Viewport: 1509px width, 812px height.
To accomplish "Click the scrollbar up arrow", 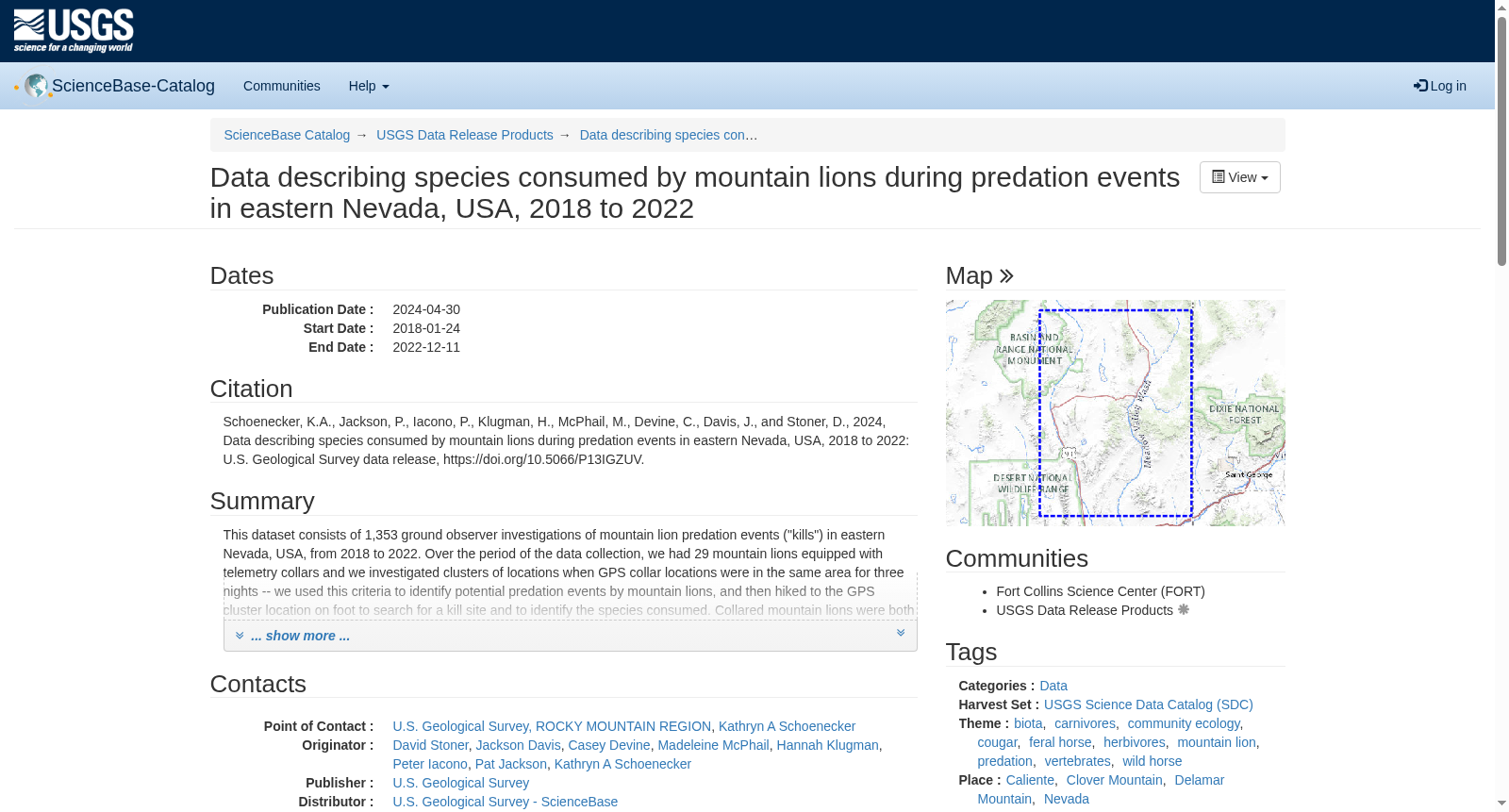I will tap(1501, 8).
